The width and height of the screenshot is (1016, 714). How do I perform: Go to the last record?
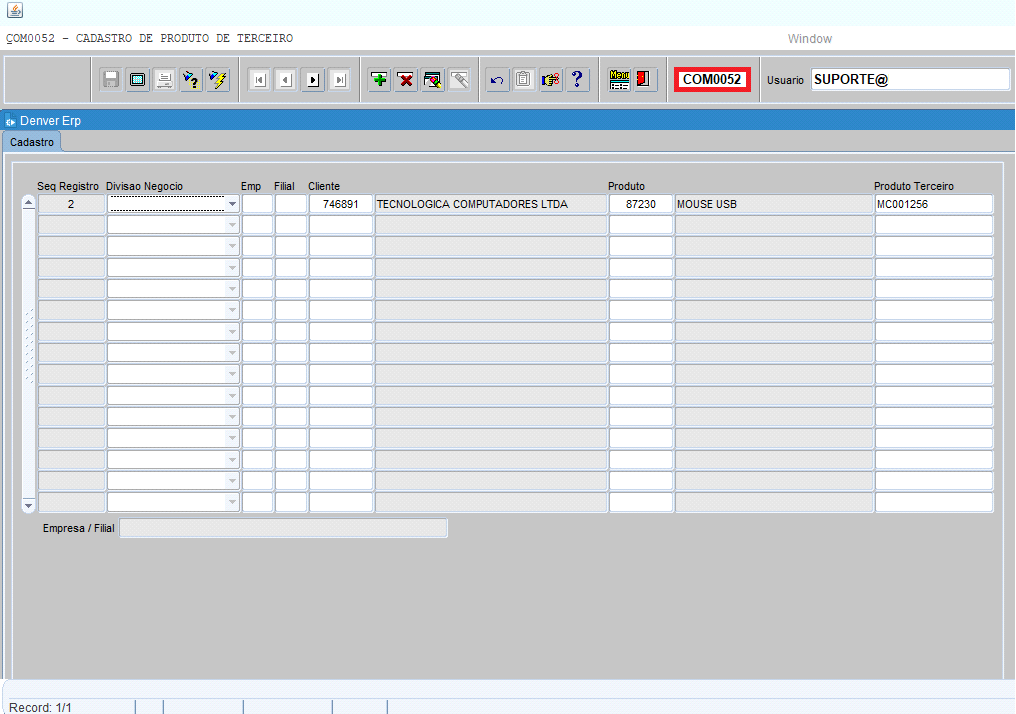click(x=340, y=80)
